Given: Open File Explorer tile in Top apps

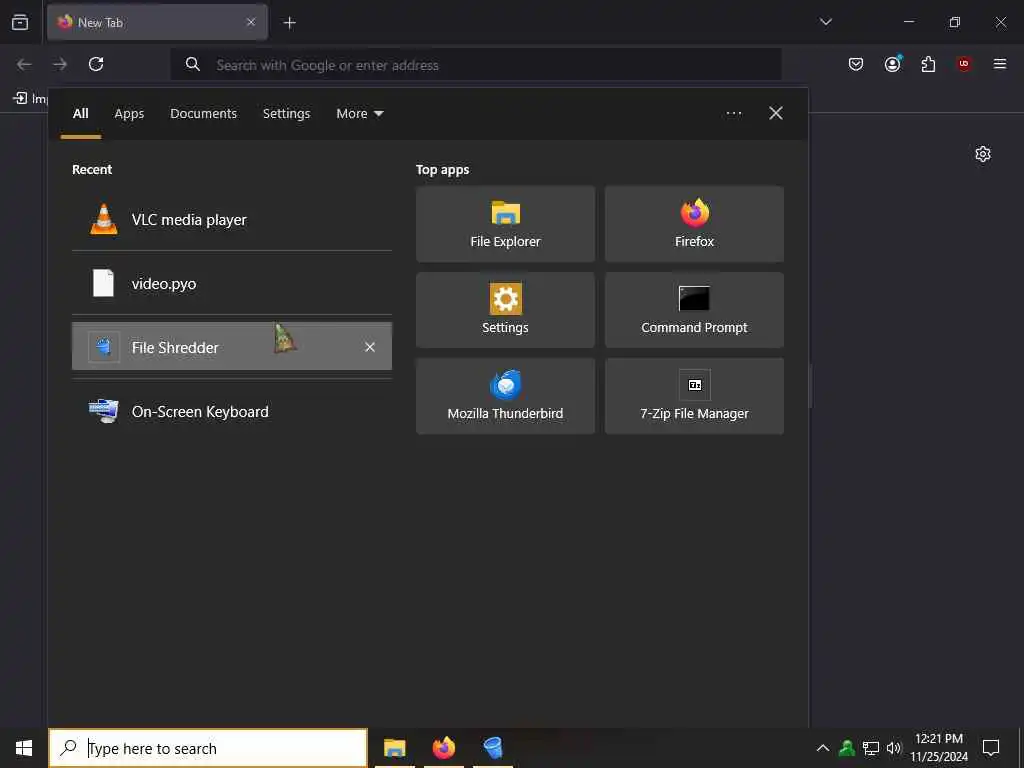Looking at the screenshot, I should (x=505, y=223).
